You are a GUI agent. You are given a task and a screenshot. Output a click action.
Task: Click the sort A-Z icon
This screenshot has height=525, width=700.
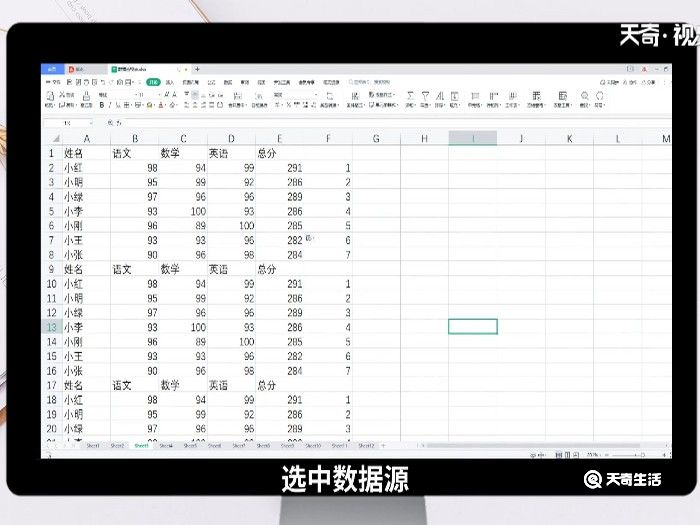440,96
